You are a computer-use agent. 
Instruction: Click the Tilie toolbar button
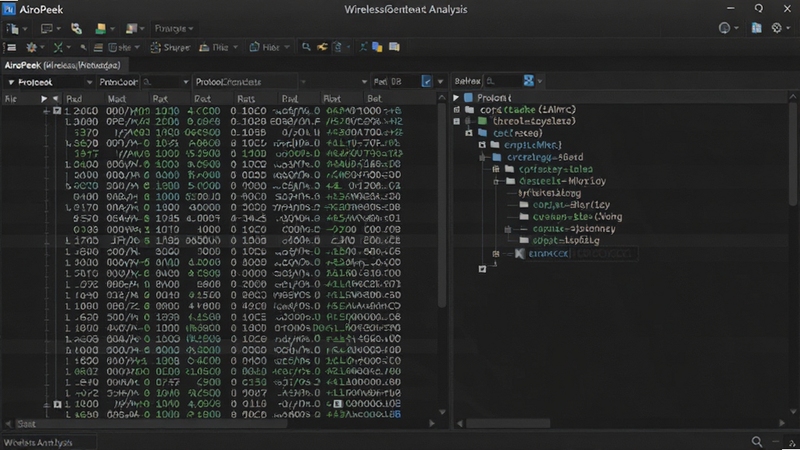pyautogui.click(x=218, y=47)
